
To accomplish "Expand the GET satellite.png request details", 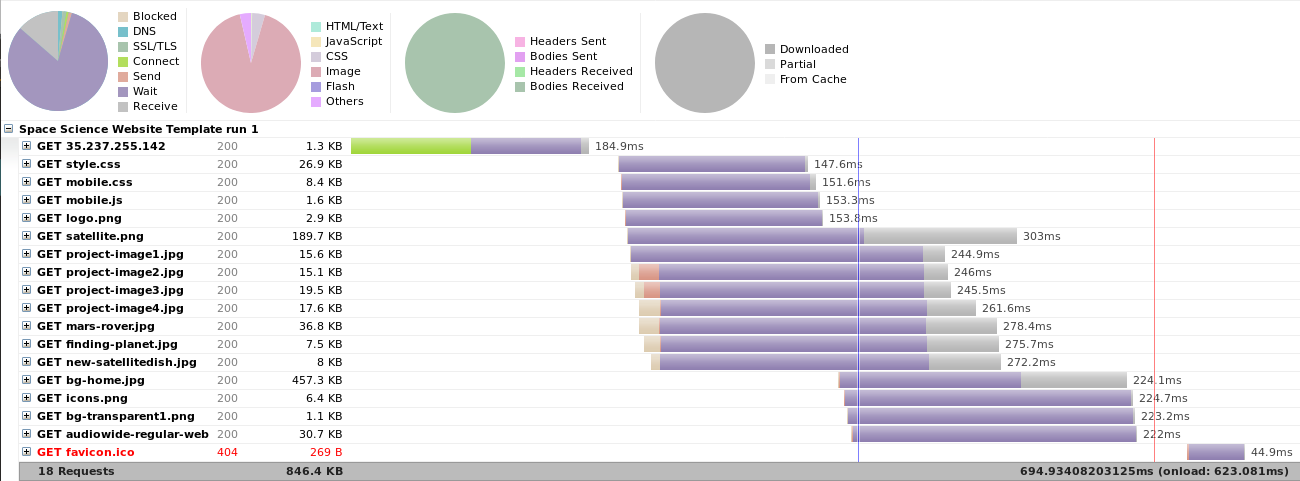I will pos(27,236).
